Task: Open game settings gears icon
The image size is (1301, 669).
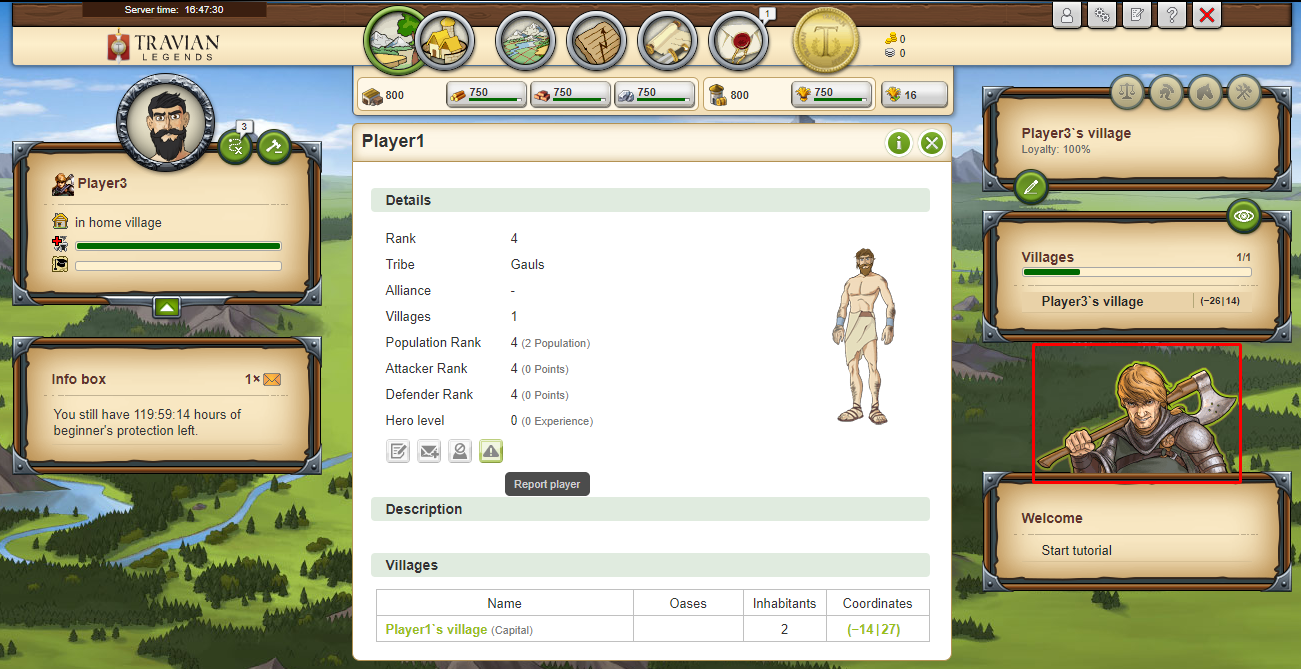Action: coord(1102,15)
